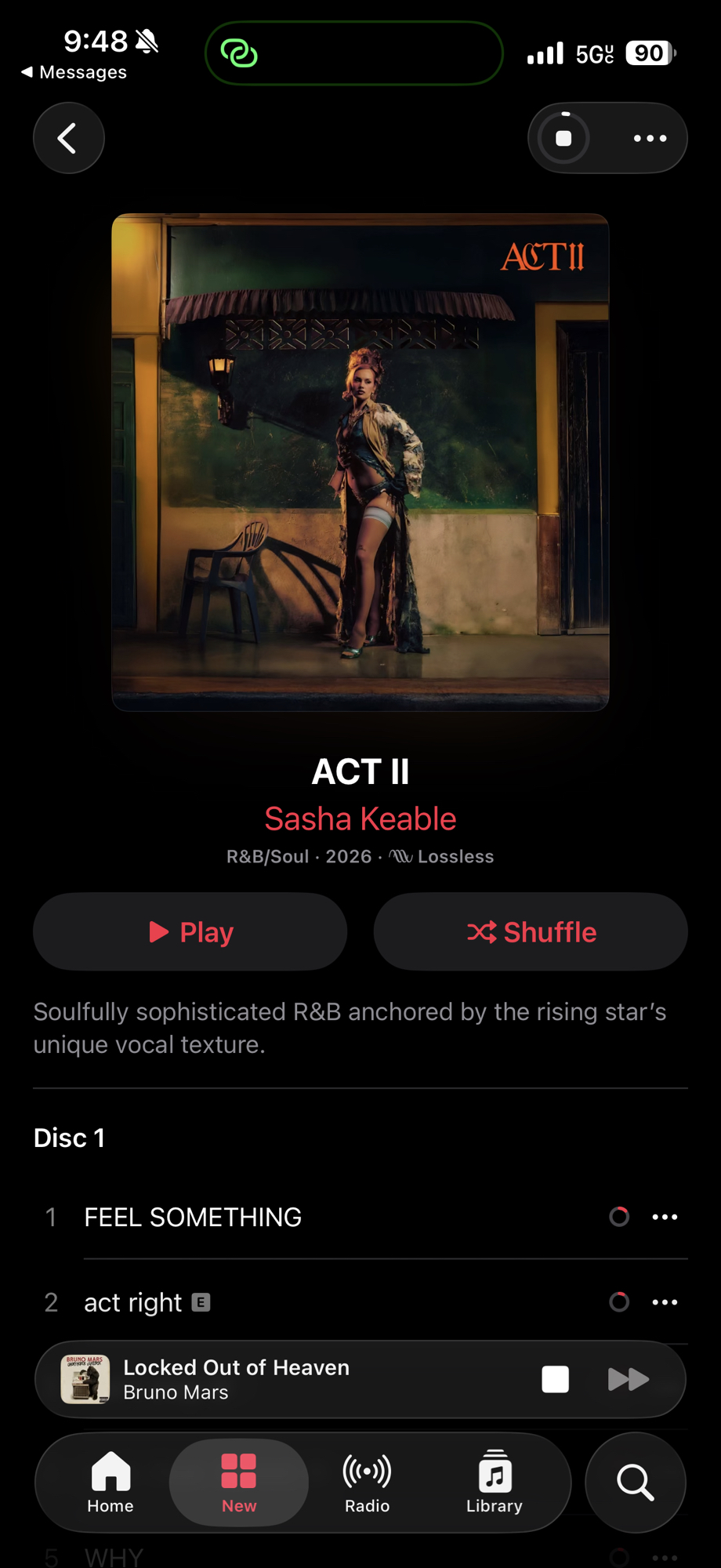721x1568 pixels.
Task: Play the ACT II album
Action: [x=190, y=931]
